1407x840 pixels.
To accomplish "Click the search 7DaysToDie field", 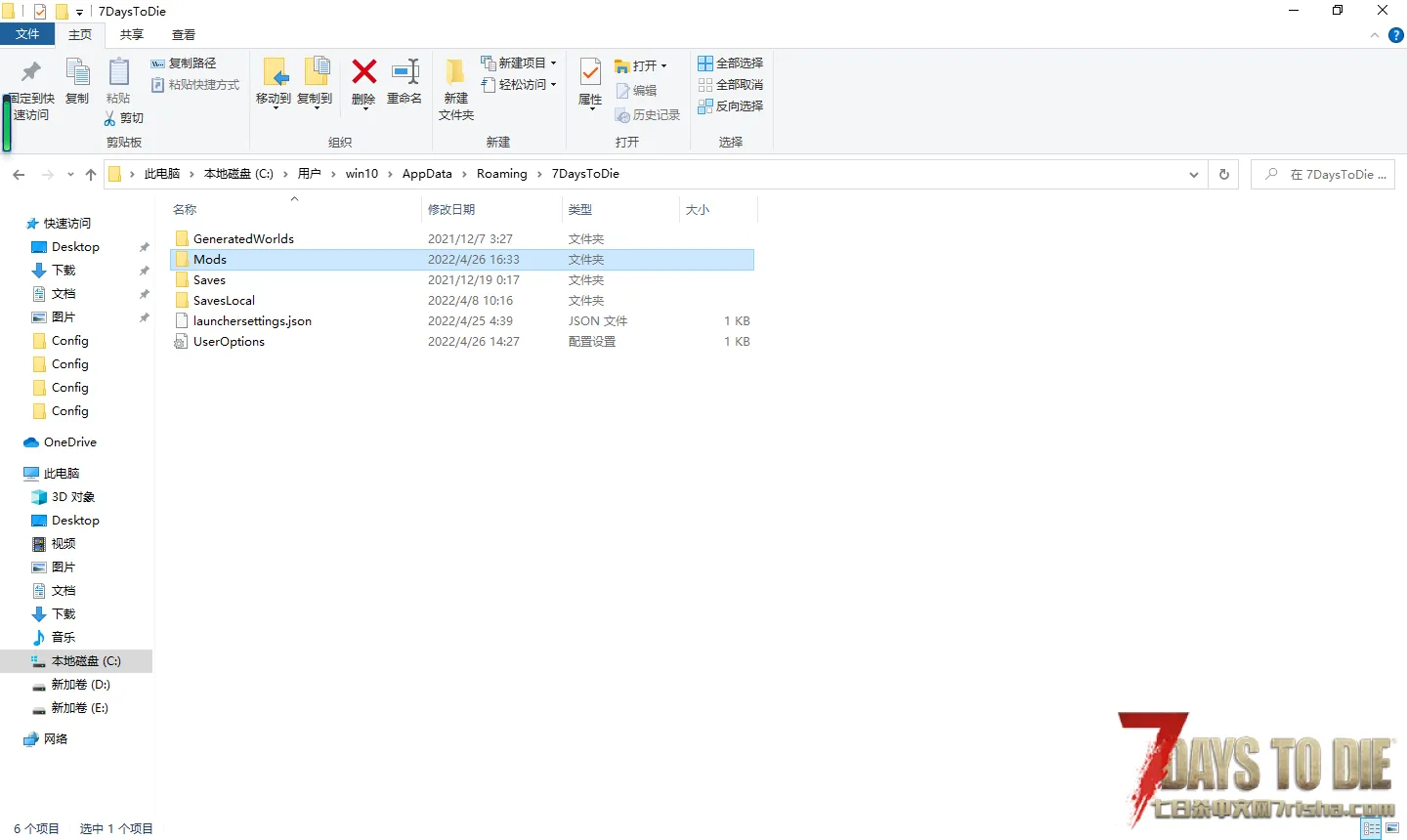I will tap(1323, 175).
